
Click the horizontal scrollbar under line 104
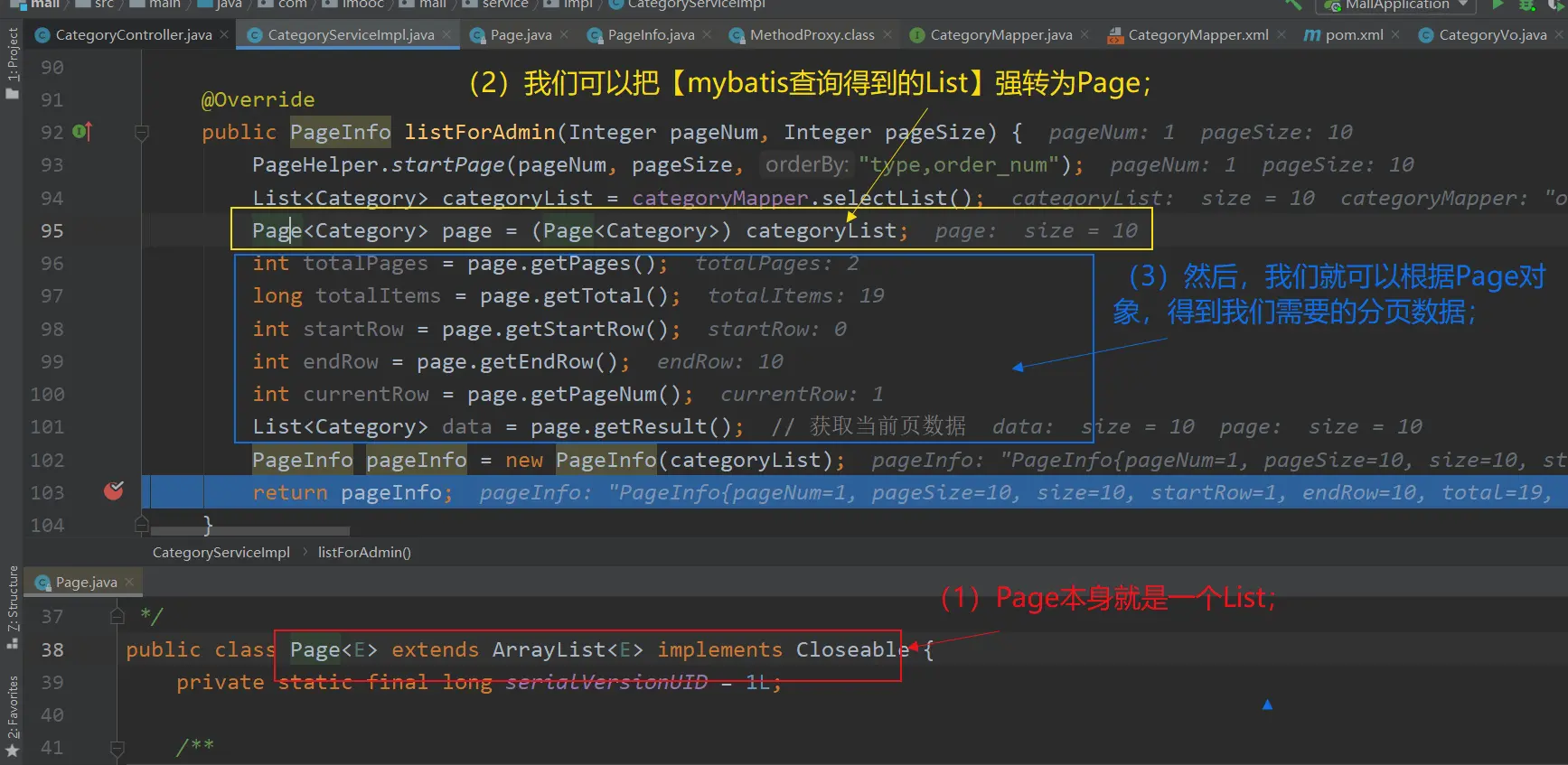(x=249, y=531)
